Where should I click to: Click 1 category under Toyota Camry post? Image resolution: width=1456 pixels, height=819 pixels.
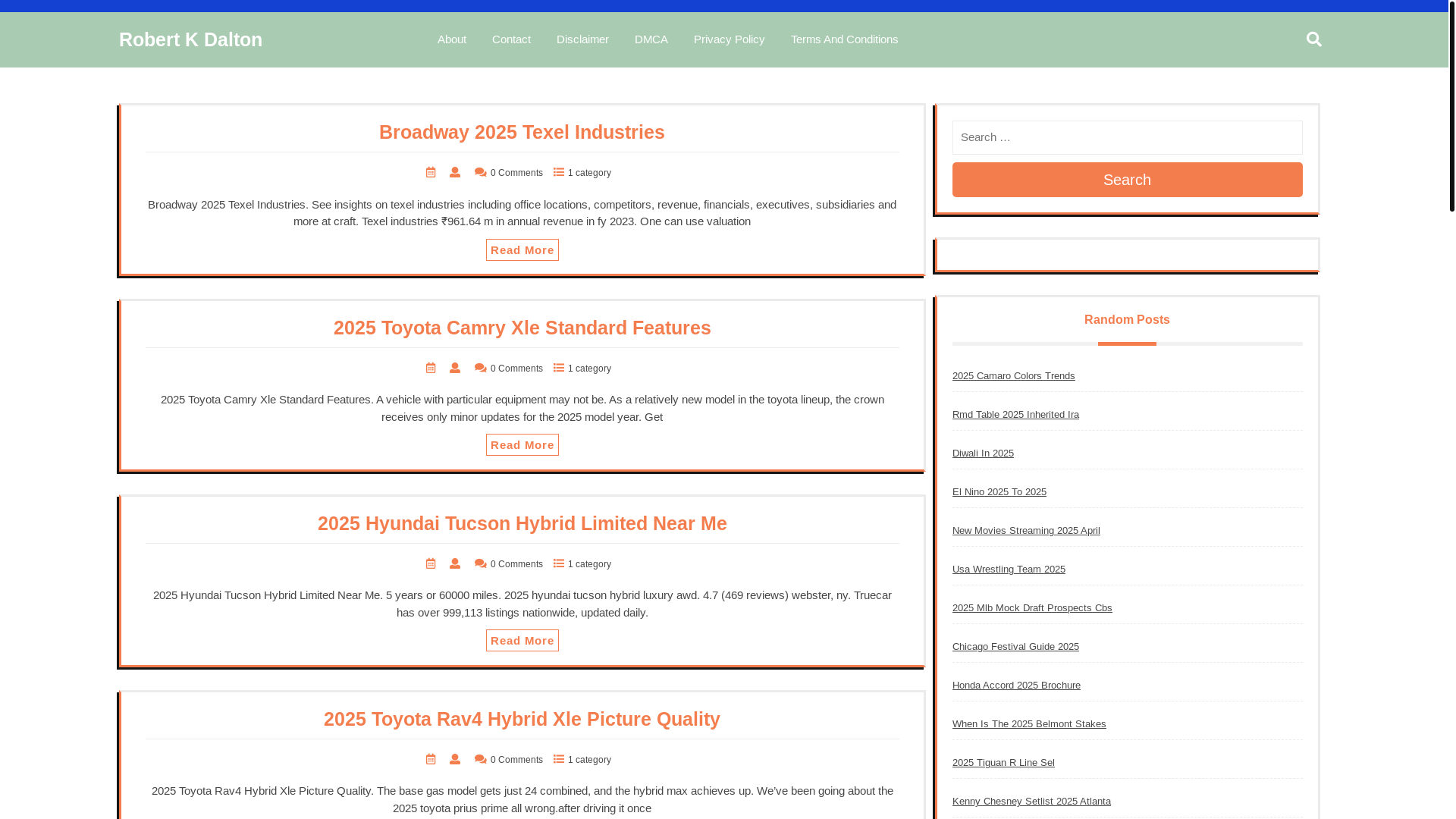tap(589, 369)
